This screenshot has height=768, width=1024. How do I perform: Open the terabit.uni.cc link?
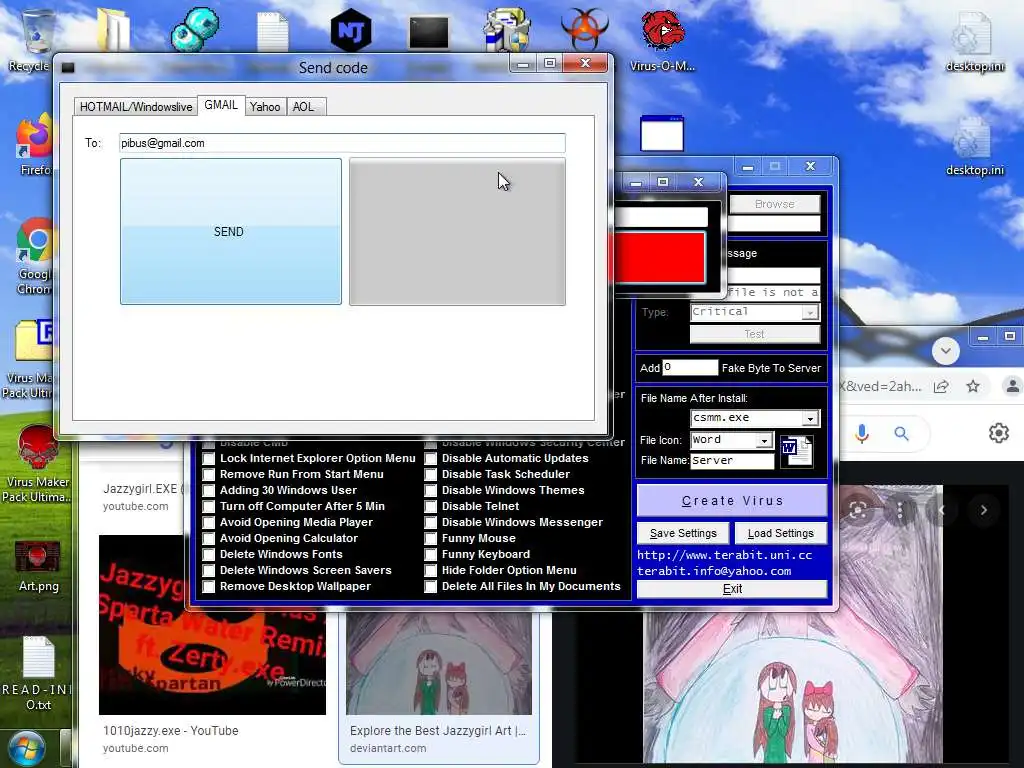(724, 555)
